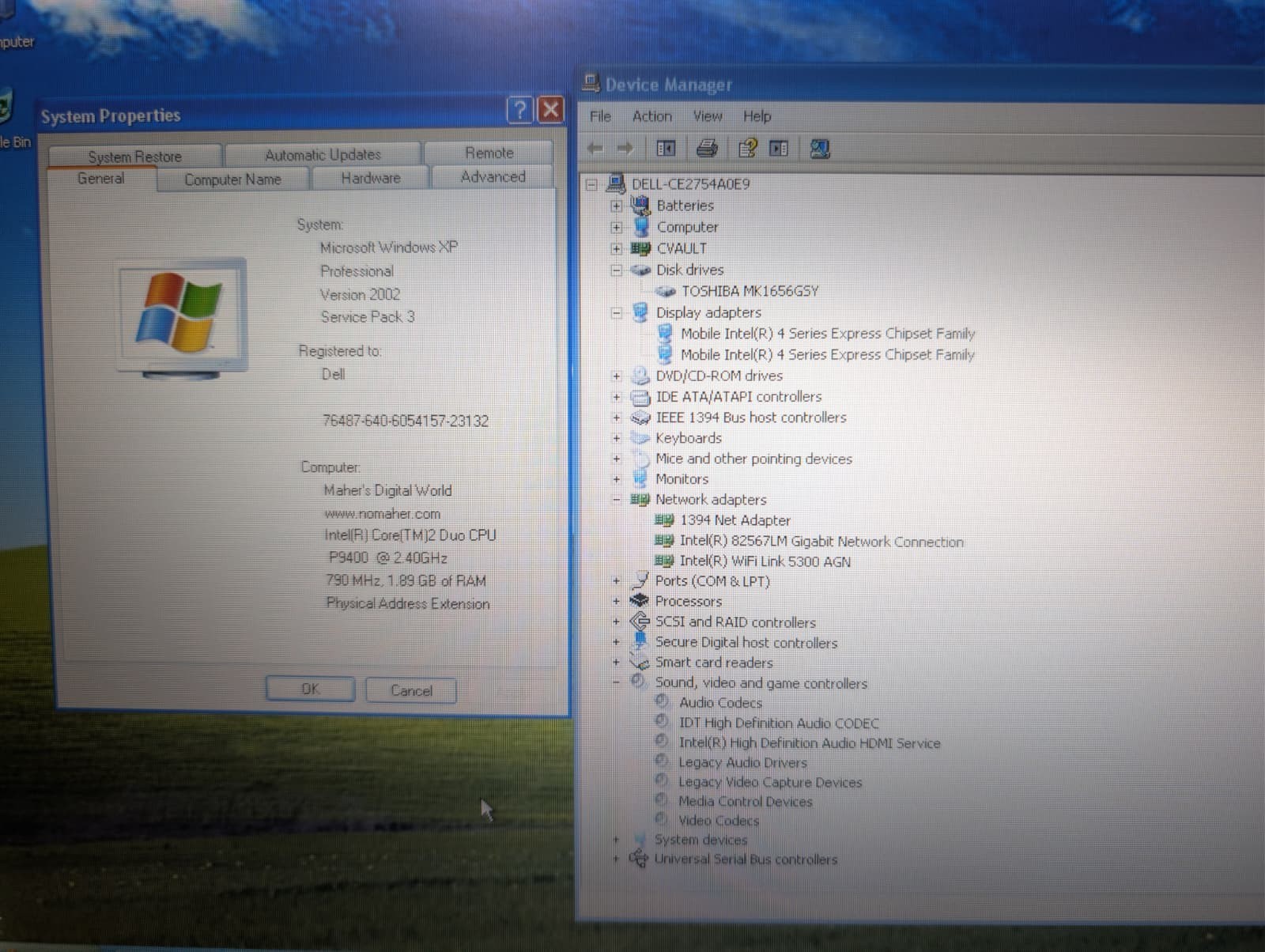
Task: Click the Disk drives category icon
Action: click(640, 270)
